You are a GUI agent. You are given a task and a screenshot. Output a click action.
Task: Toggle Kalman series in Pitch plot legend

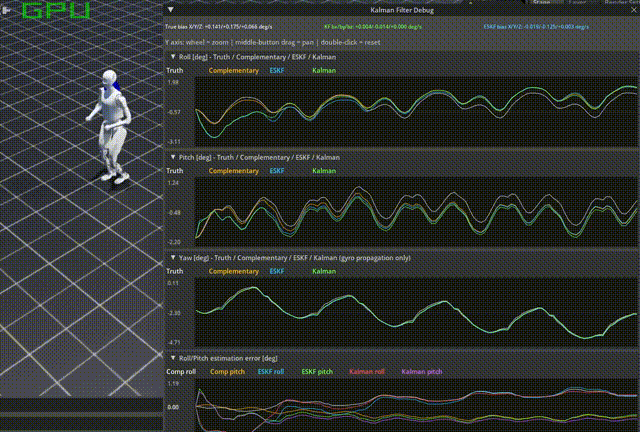[x=324, y=171]
